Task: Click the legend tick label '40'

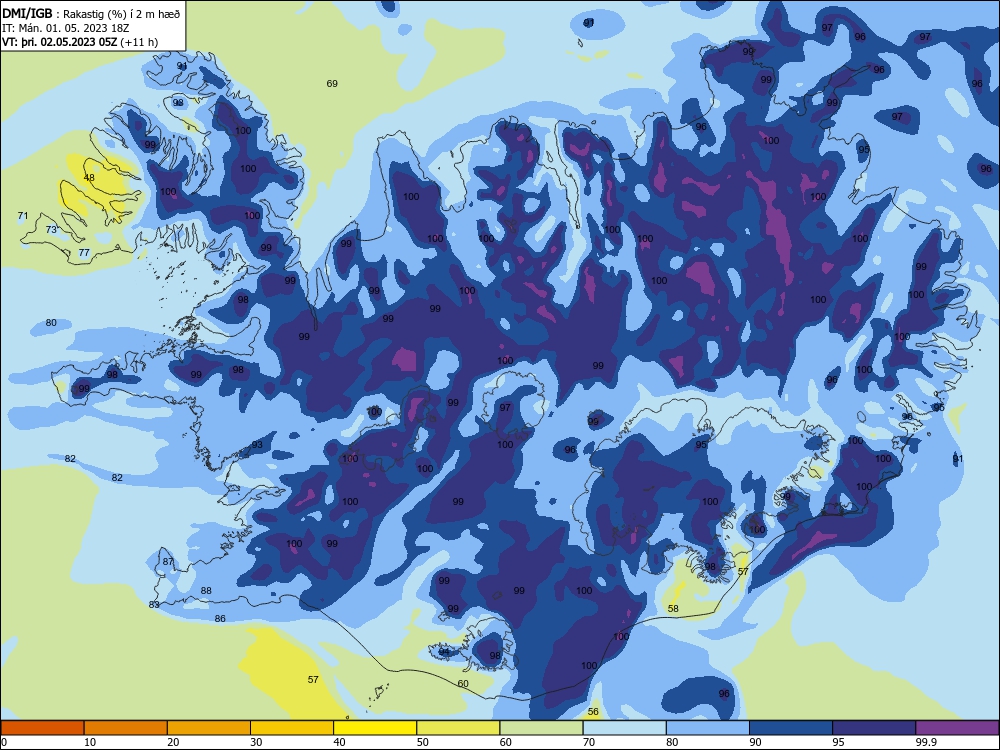Action: pos(340,742)
